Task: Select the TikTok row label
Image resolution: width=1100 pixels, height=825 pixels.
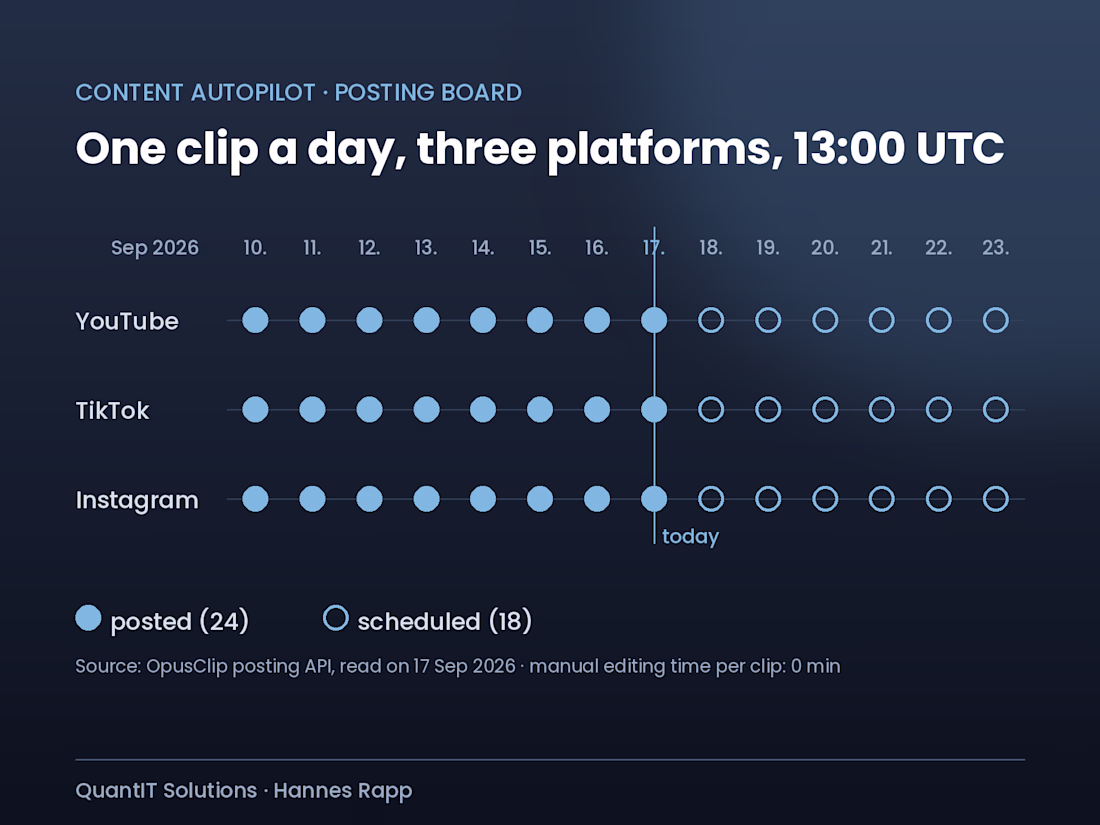Action: pos(112,410)
